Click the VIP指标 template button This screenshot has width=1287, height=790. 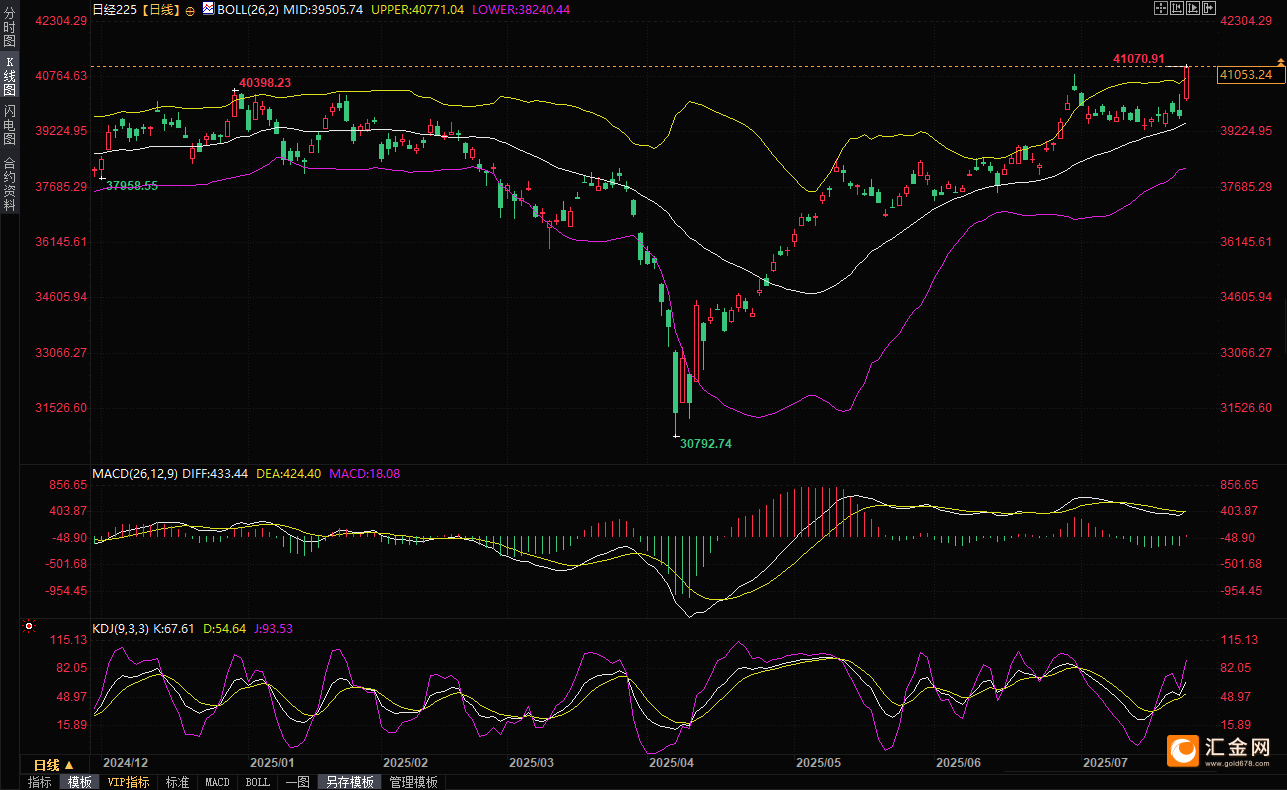point(129,782)
